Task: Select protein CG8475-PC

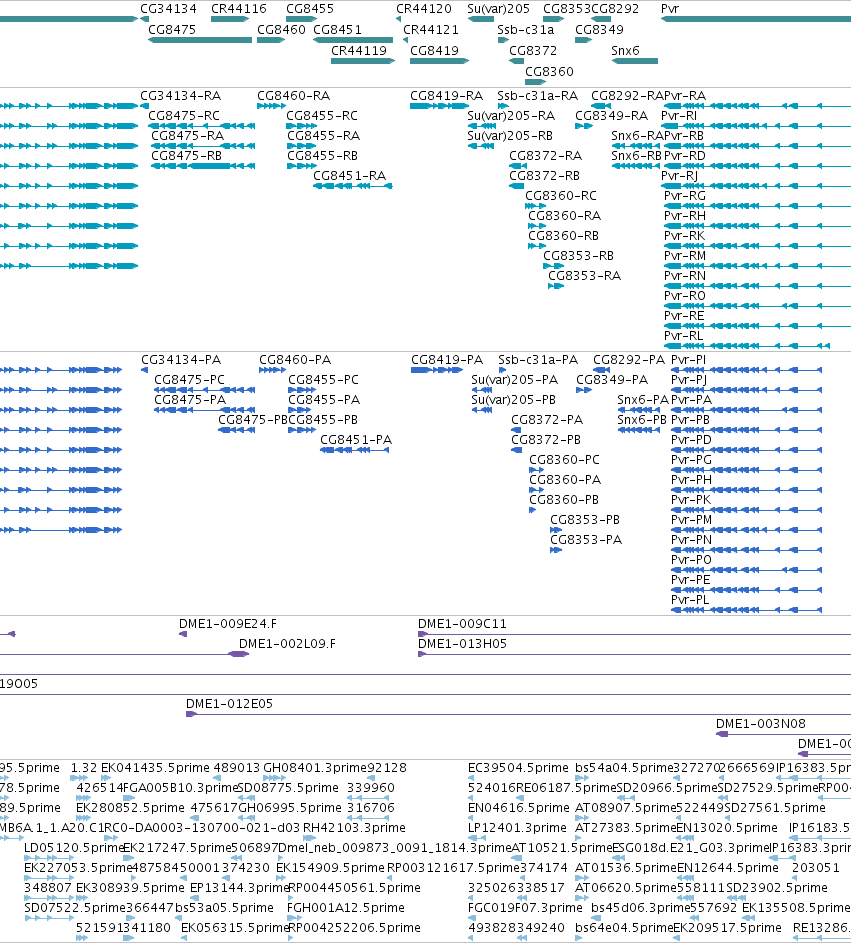Action: [189, 379]
